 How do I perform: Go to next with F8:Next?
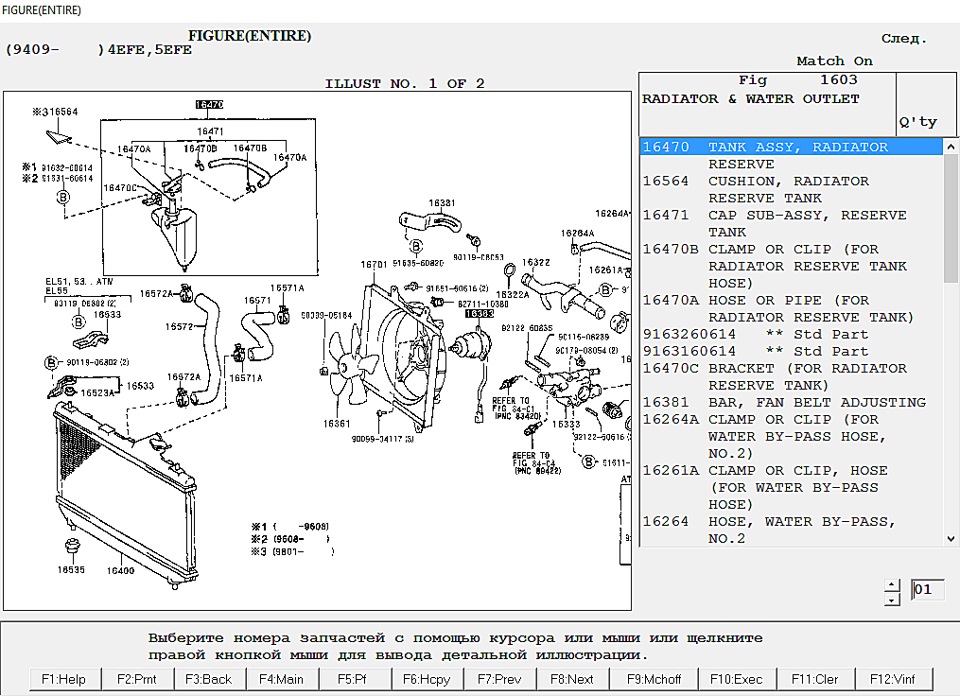pyautogui.click(x=572, y=679)
